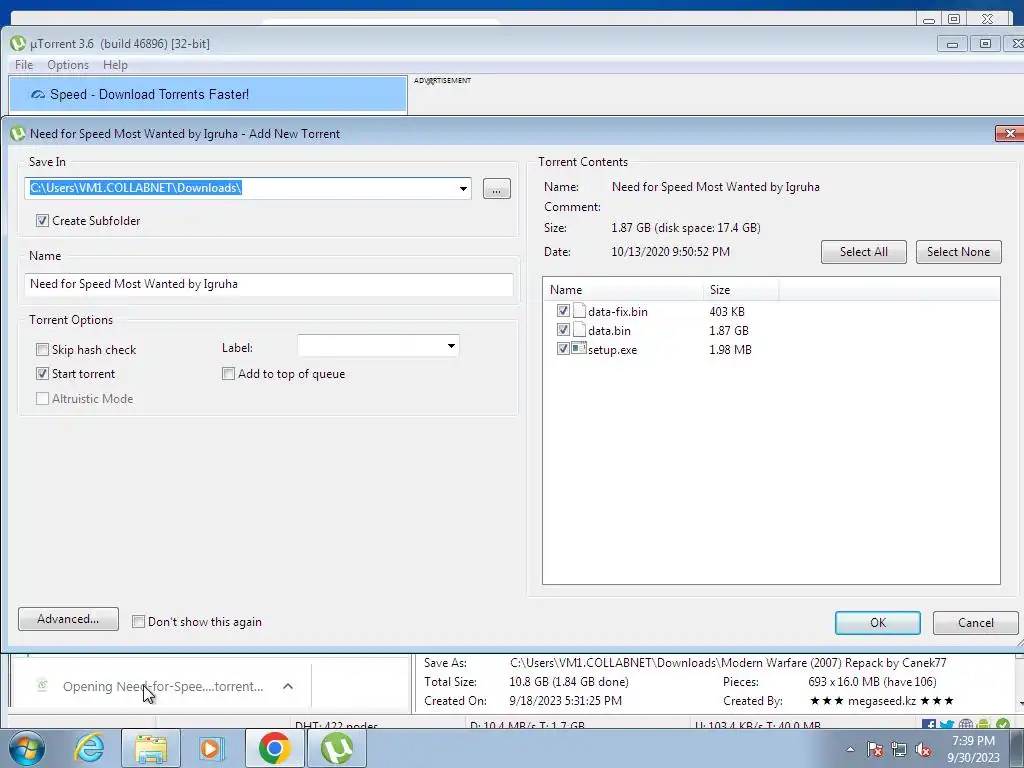1024x768 pixels.
Task: Uncheck the data.bin file checkbox
Action: point(563,330)
